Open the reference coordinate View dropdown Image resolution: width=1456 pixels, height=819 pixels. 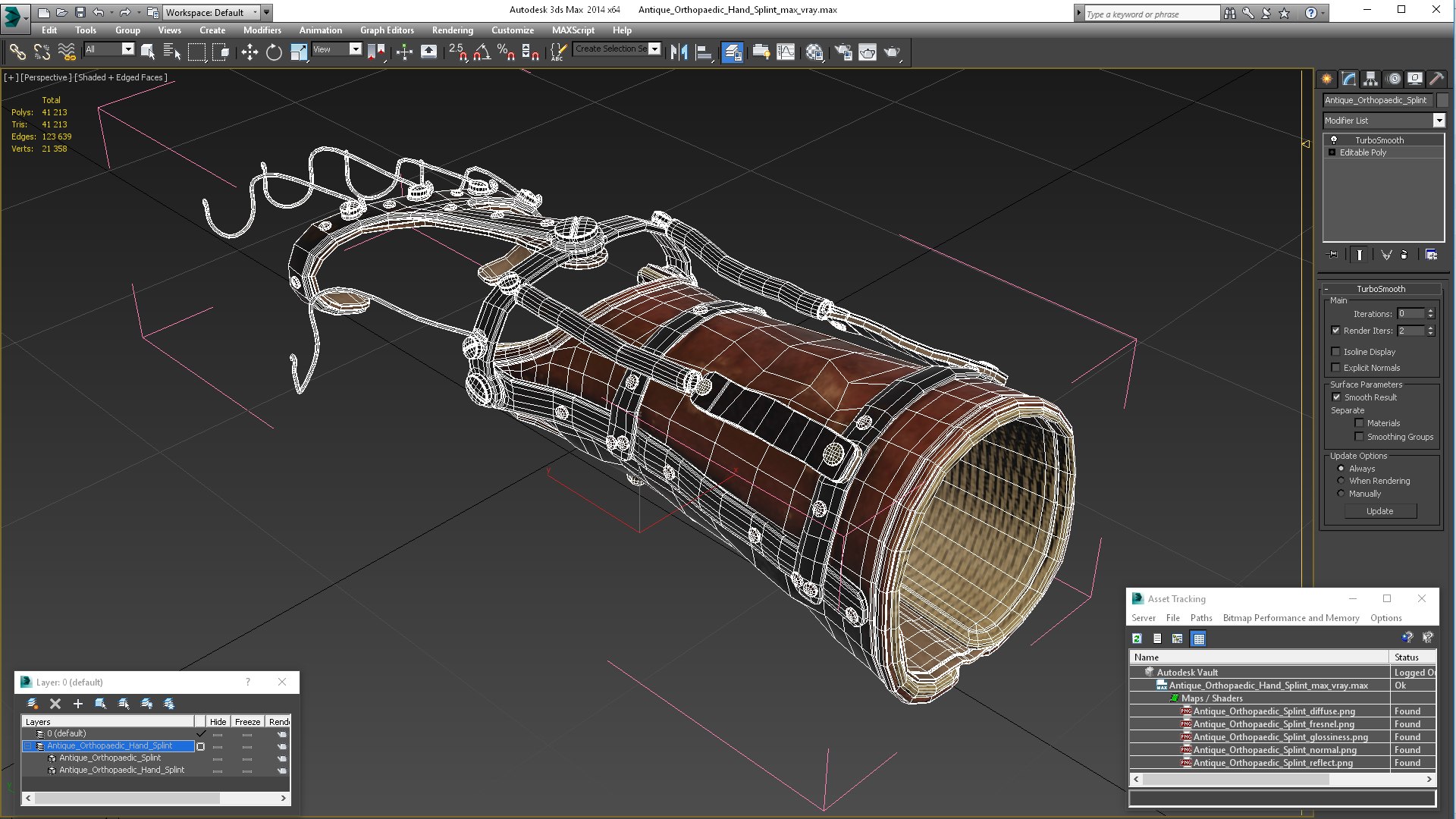pos(355,49)
